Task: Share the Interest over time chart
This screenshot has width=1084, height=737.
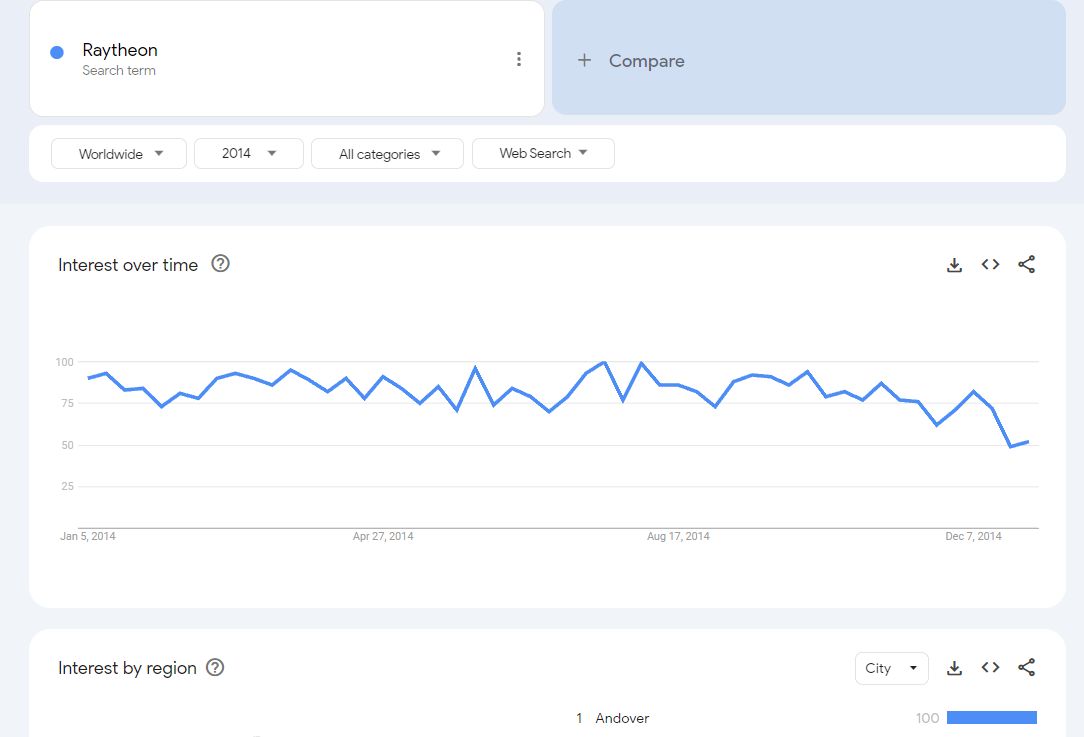Action: point(1026,265)
